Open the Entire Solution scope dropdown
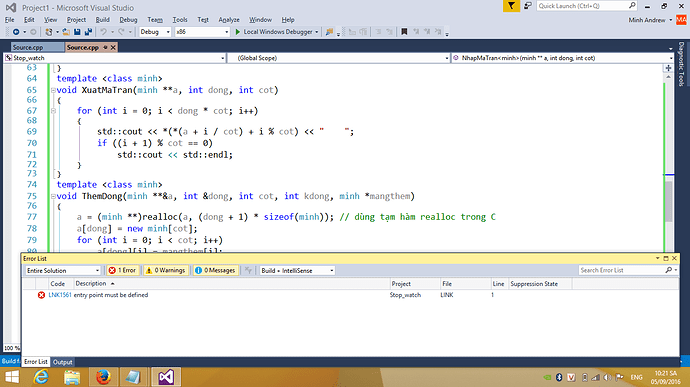 [62, 270]
